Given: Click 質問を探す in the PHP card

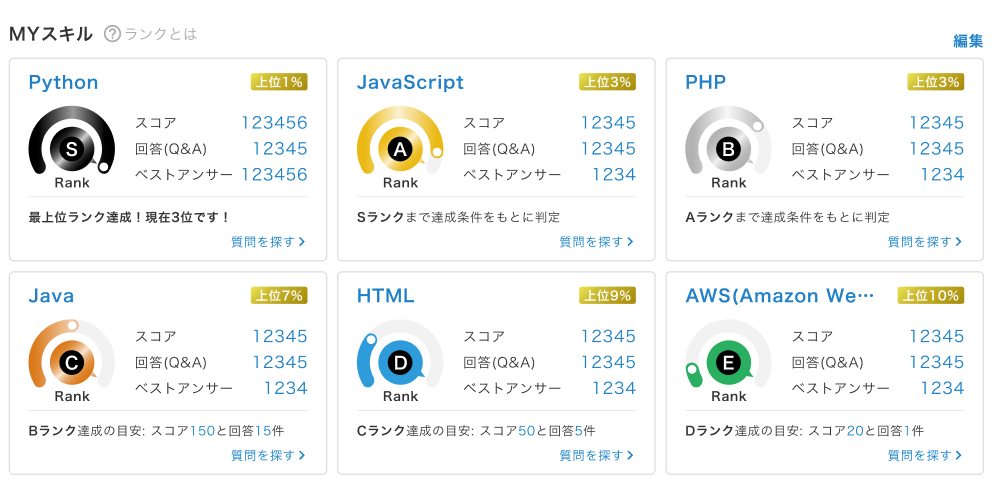Looking at the screenshot, I should pos(924,241).
